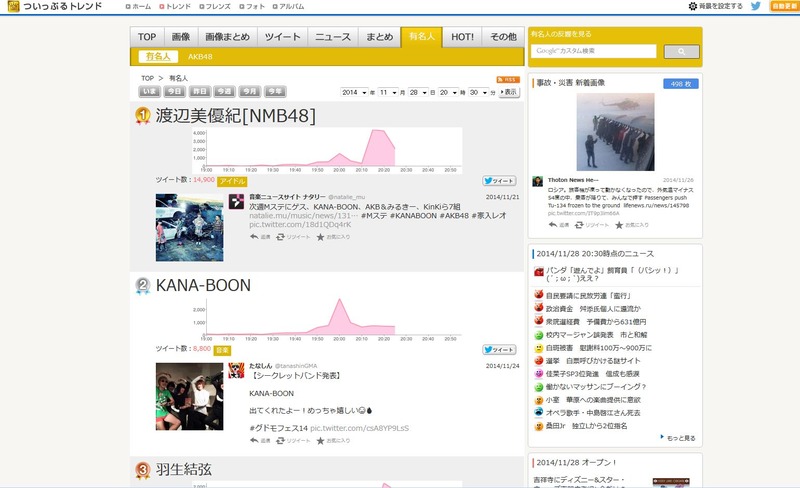
Task: Open KANA-BOON ranking title
Action: tap(203, 285)
